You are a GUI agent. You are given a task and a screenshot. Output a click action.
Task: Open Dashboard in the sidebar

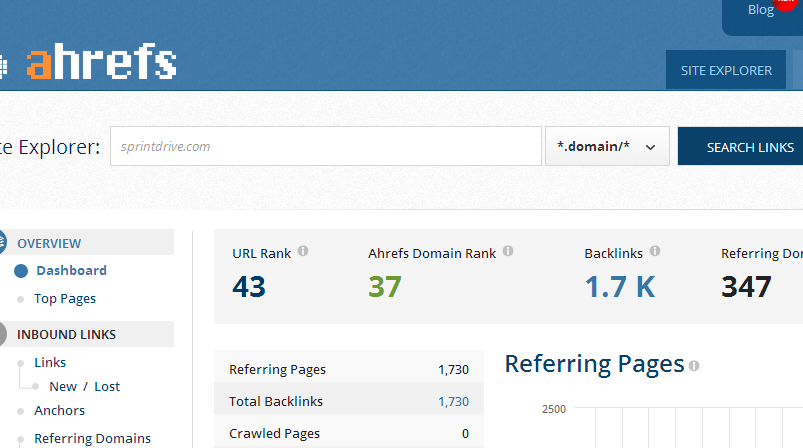tap(71, 270)
